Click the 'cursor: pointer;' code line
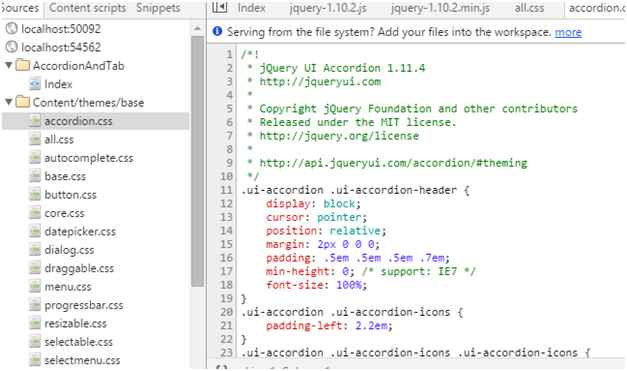 coord(316,217)
